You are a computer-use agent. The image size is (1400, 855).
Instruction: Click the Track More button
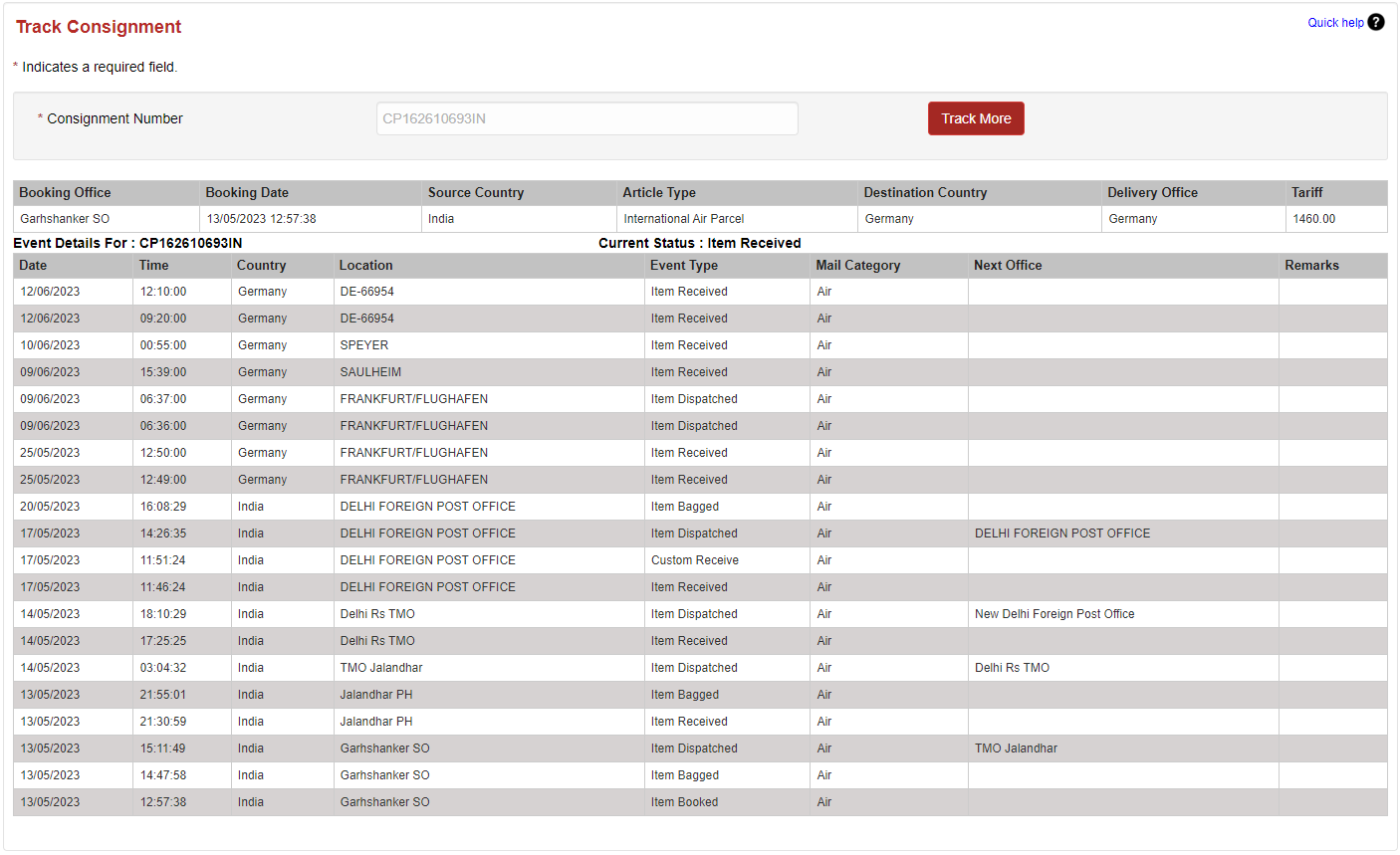pyautogui.click(x=975, y=117)
